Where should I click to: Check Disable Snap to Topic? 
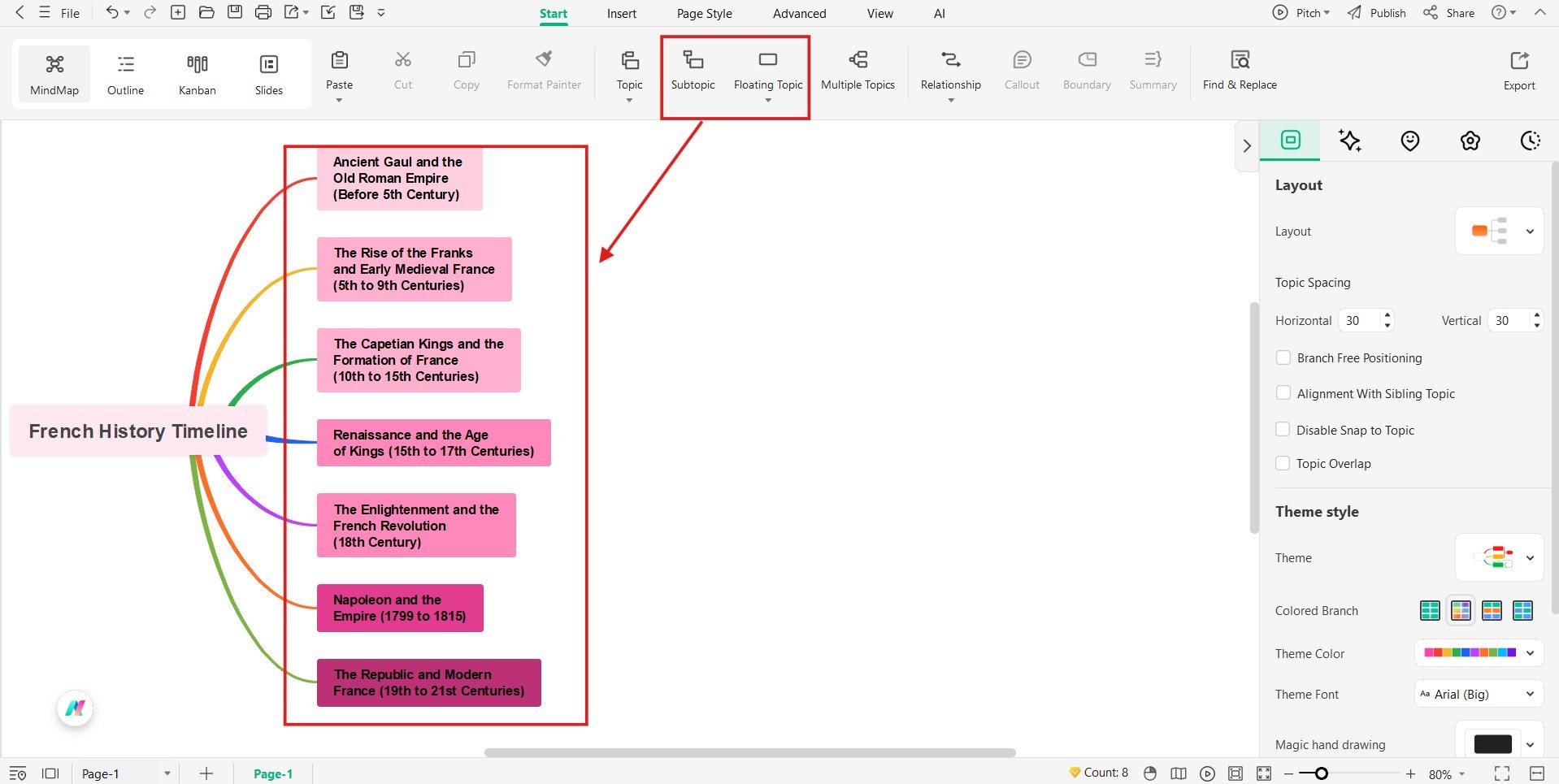(x=1283, y=429)
